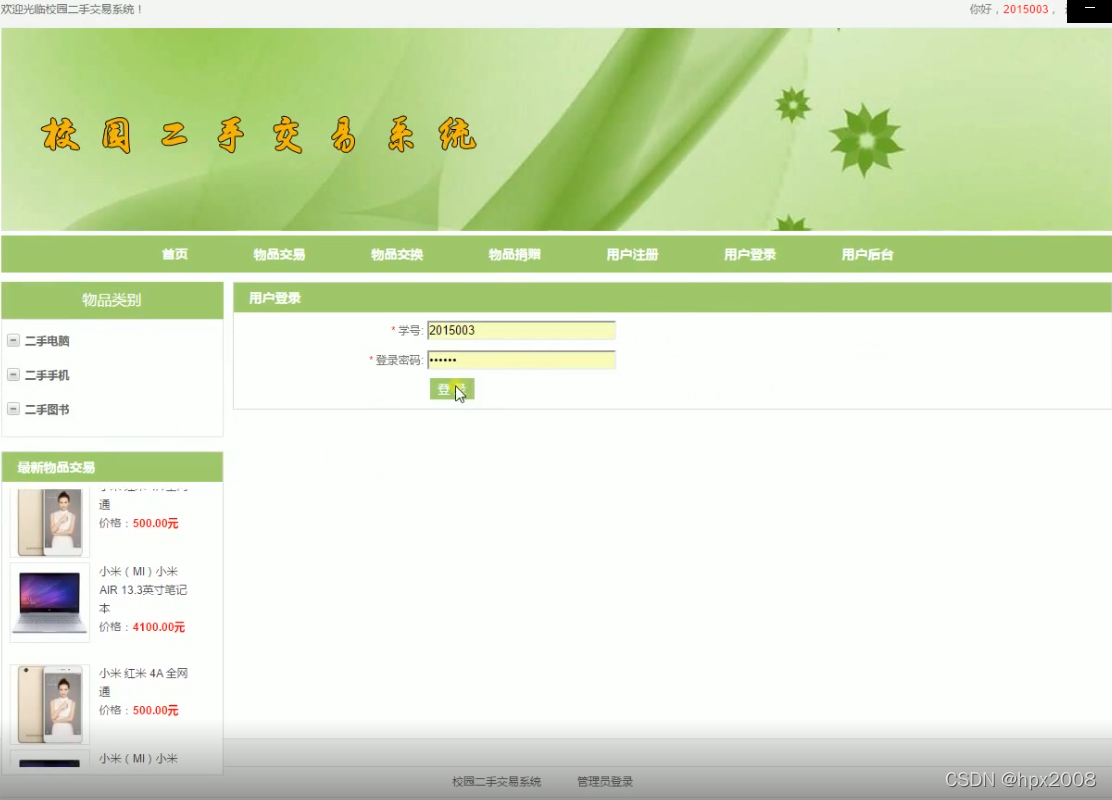Screen dimensions: 1112x800
Task: Open the topmost phone thumbnail priced 500.00元
Action: (x=50, y=521)
